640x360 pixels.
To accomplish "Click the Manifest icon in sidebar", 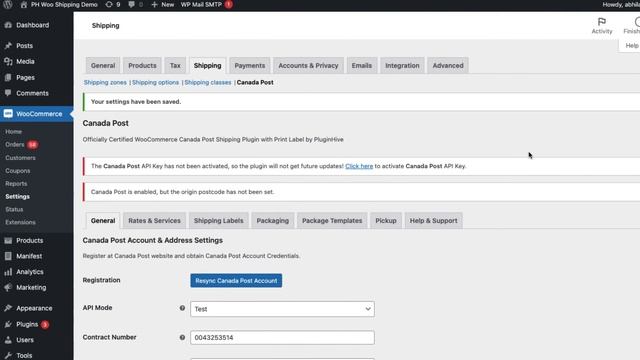I will coord(8,256).
